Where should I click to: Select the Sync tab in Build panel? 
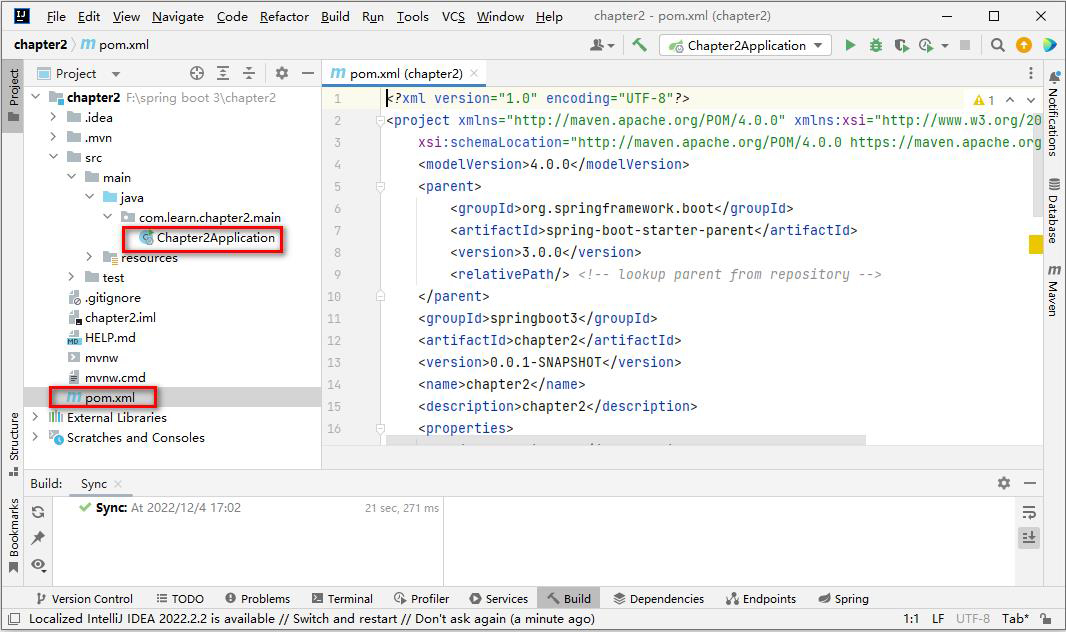[102, 484]
